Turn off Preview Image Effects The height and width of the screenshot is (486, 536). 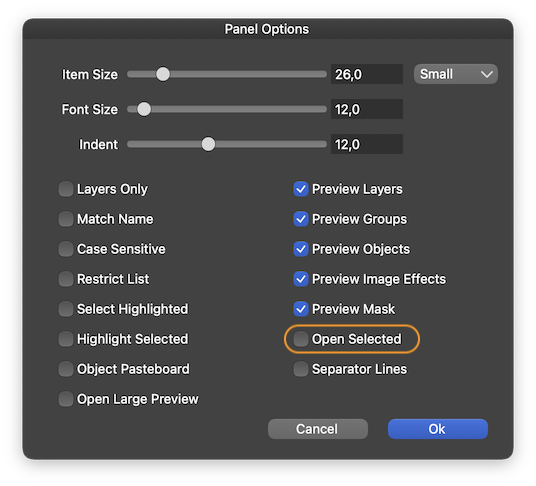click(x=301, y=279)
